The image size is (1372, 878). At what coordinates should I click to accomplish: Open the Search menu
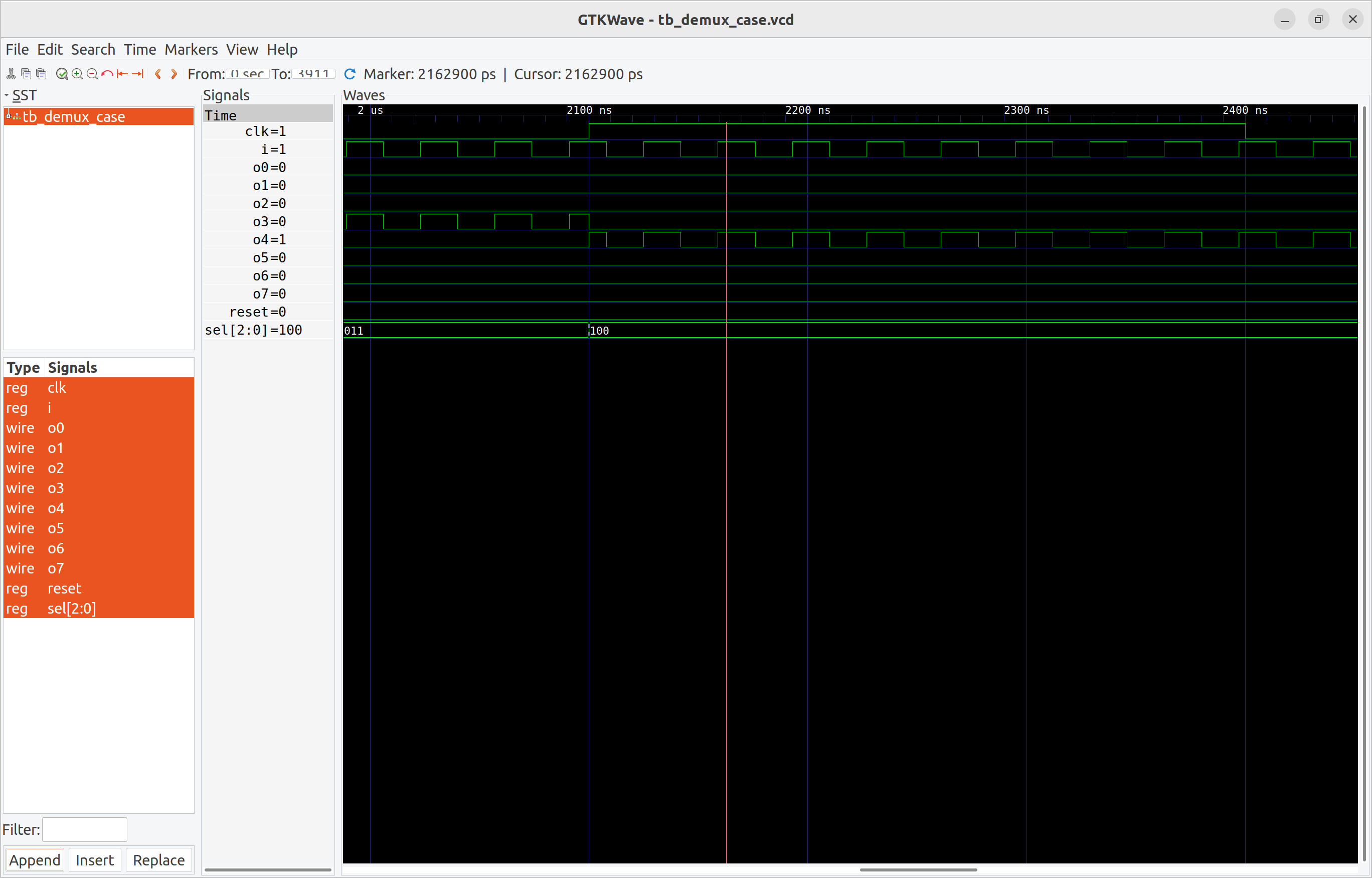point(93,50)
